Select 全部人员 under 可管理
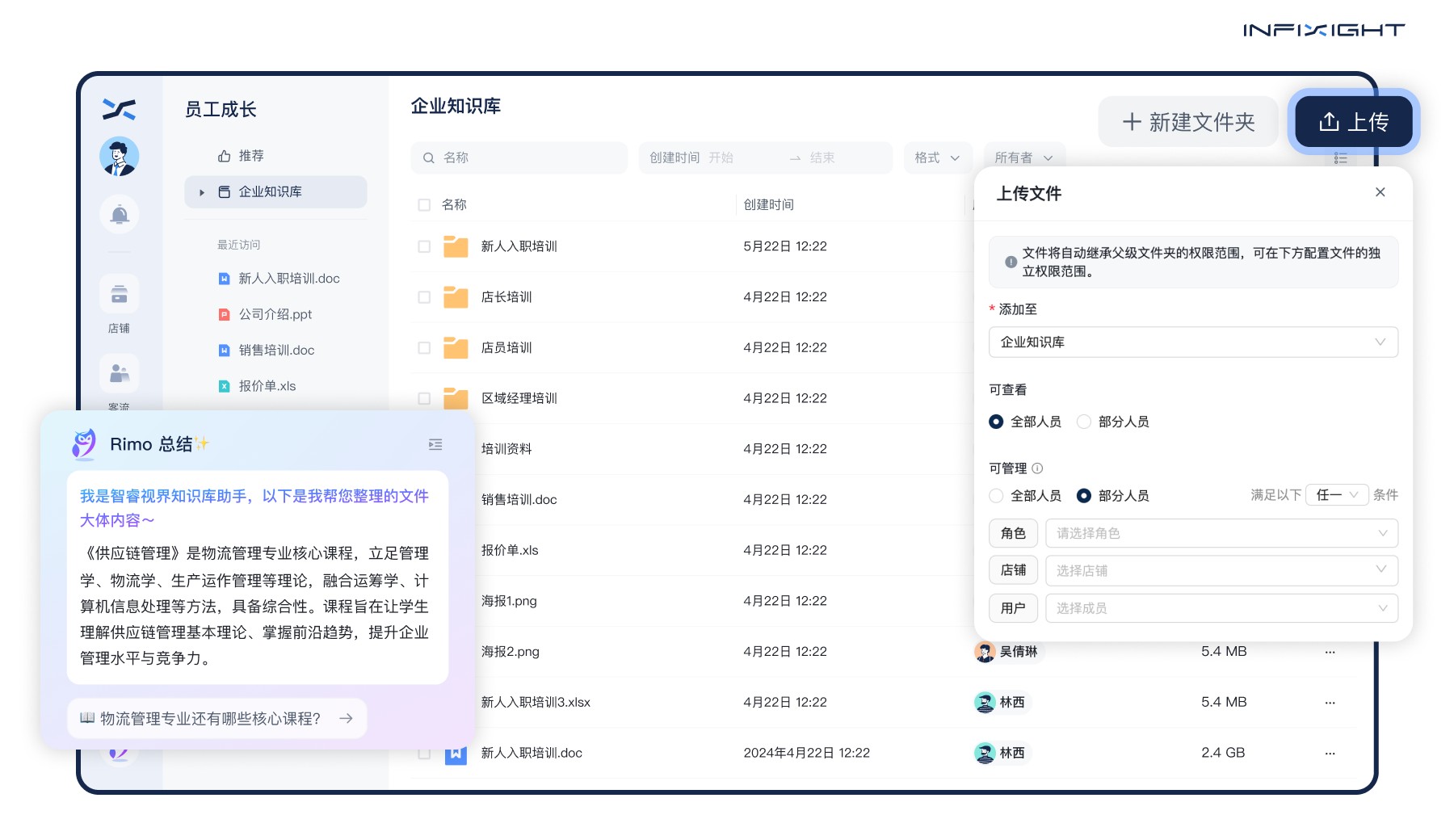 (996, 496)
